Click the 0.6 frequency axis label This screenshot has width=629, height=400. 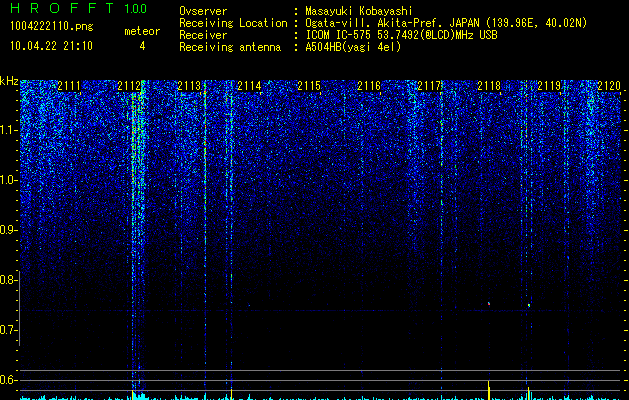coord(7,380)
